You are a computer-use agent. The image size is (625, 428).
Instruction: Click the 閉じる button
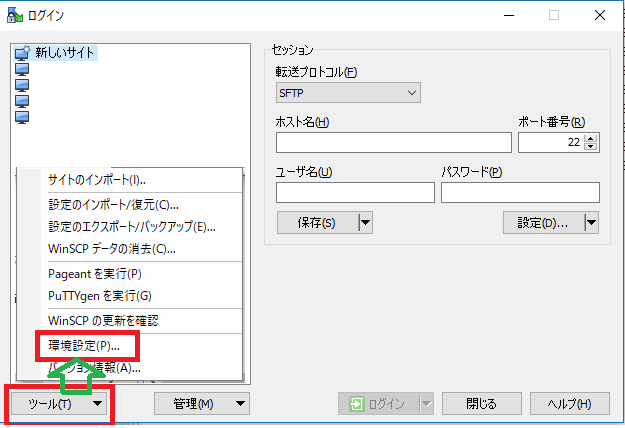(x=482, y=404)
